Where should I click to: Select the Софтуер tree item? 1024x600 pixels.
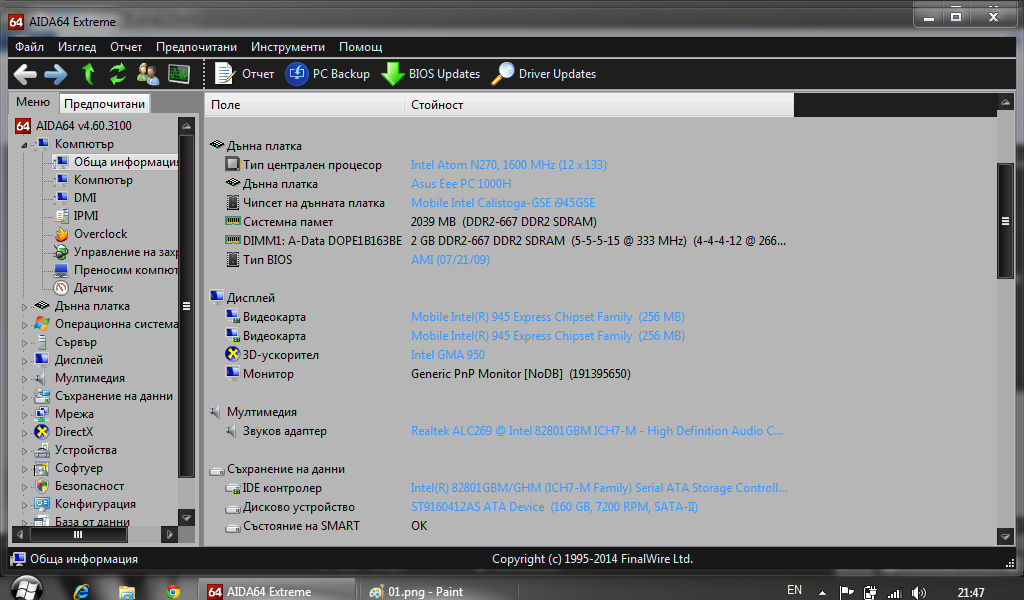click(x=78, y=468)
